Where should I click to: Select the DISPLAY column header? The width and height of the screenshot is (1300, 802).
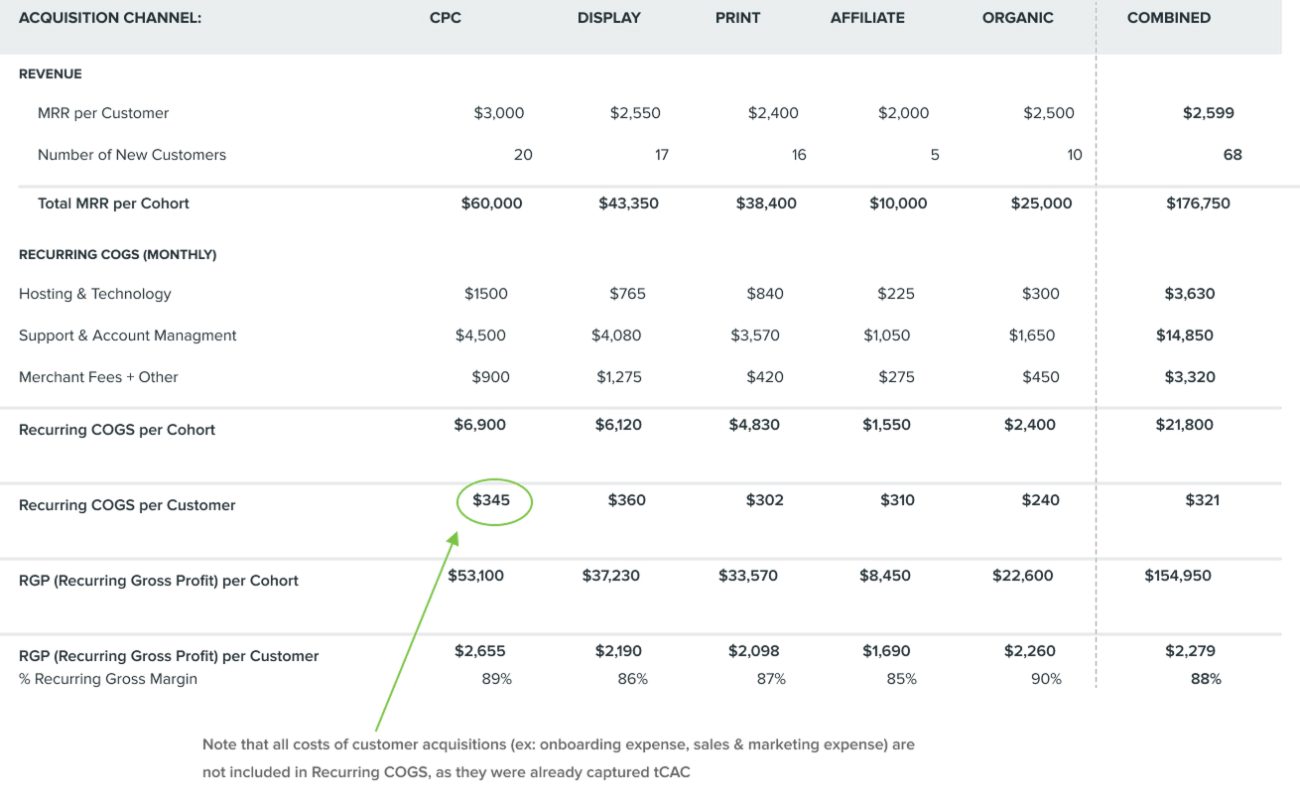[x=609, y=18]
